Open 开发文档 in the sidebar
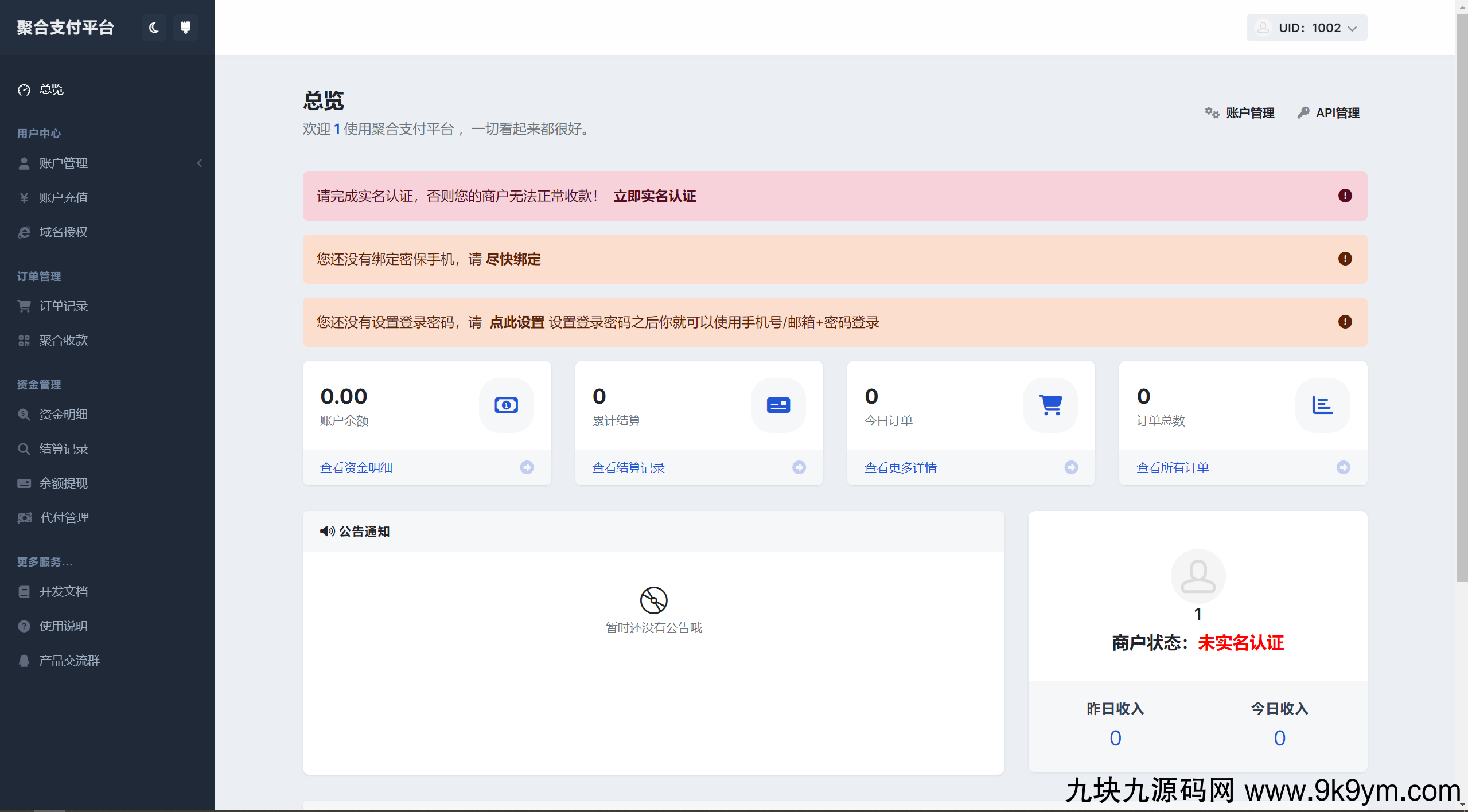The height and width of the screenshot is (812, 1468). coord(63,592)
